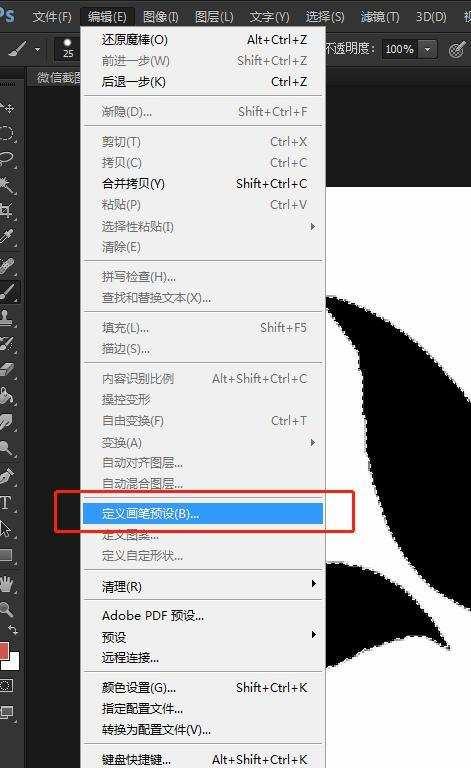This screenshot has width=471, height=768.
Task: Select the Magic Wand tool
Action: 7,186
